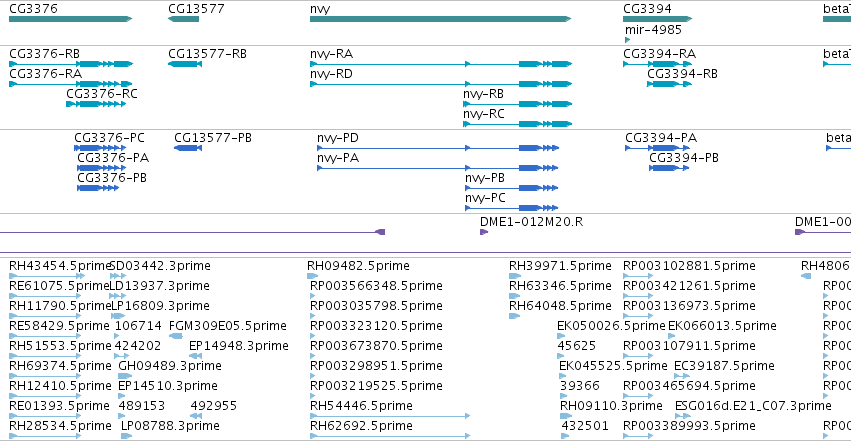Screen dimensions: 851x441
Task: Click the nvy-RD transcript label
Action: [331, 74]
